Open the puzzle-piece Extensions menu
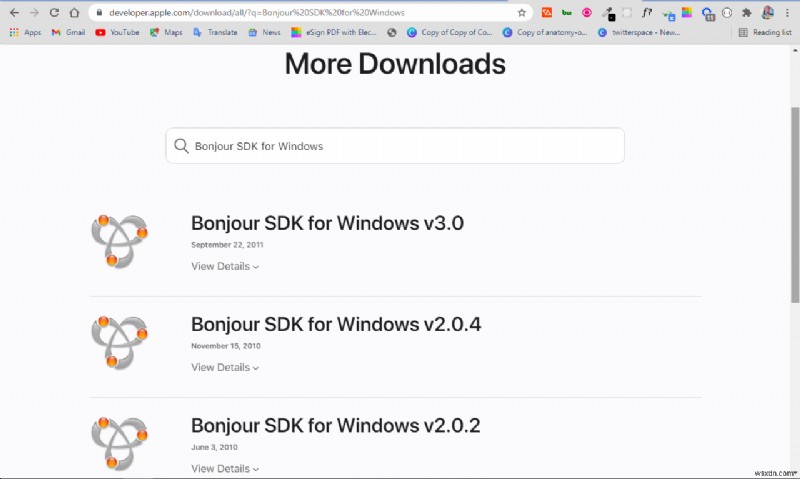This screenshot has height=479, width=800. point(747,13)
